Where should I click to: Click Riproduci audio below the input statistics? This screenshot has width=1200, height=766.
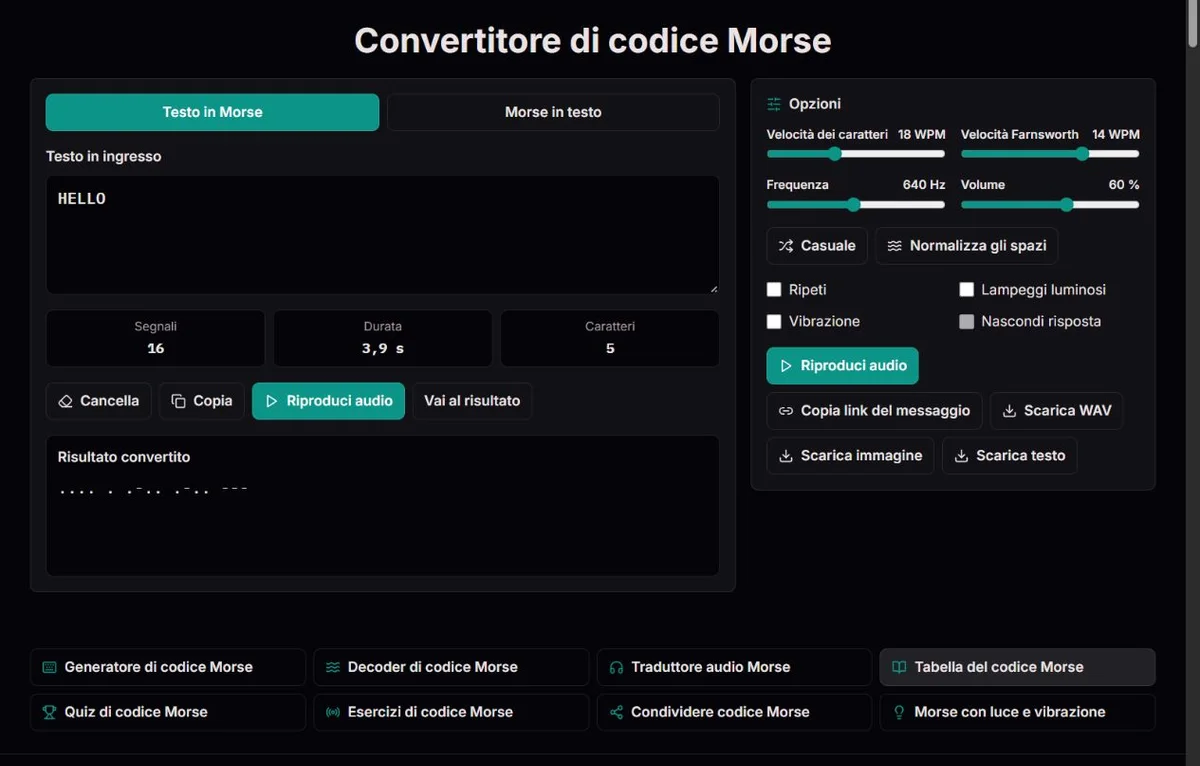328,401
